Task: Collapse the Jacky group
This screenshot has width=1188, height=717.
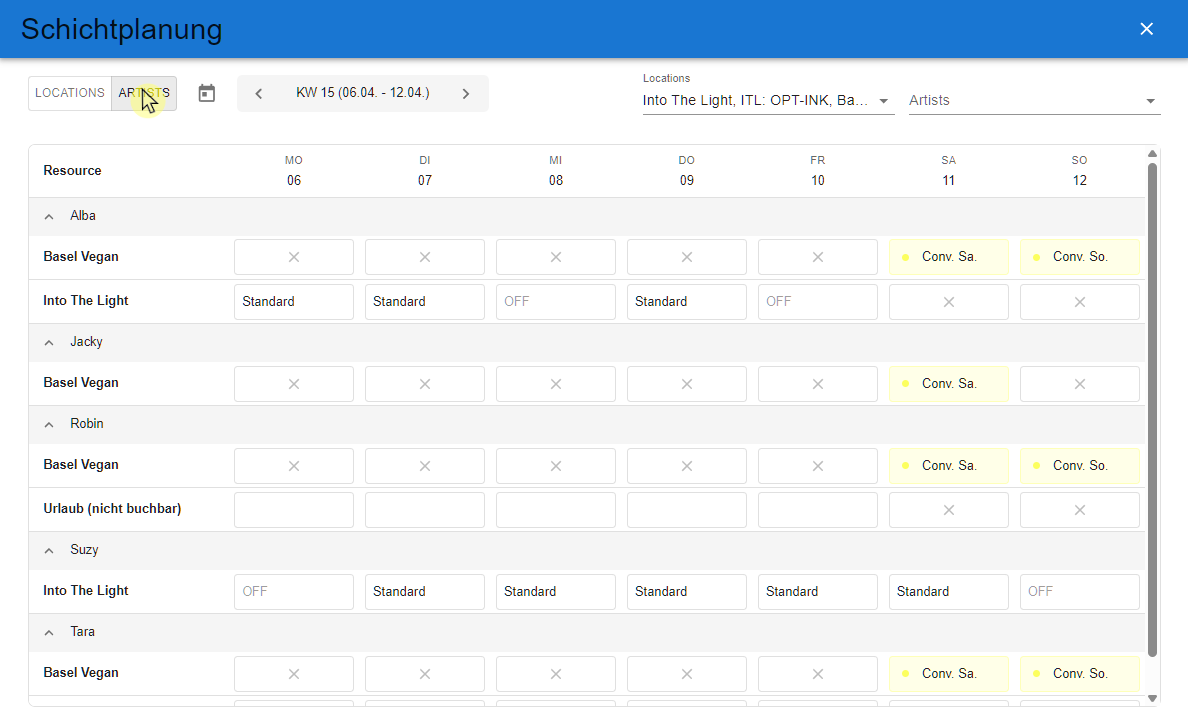Action: [49, 343]
